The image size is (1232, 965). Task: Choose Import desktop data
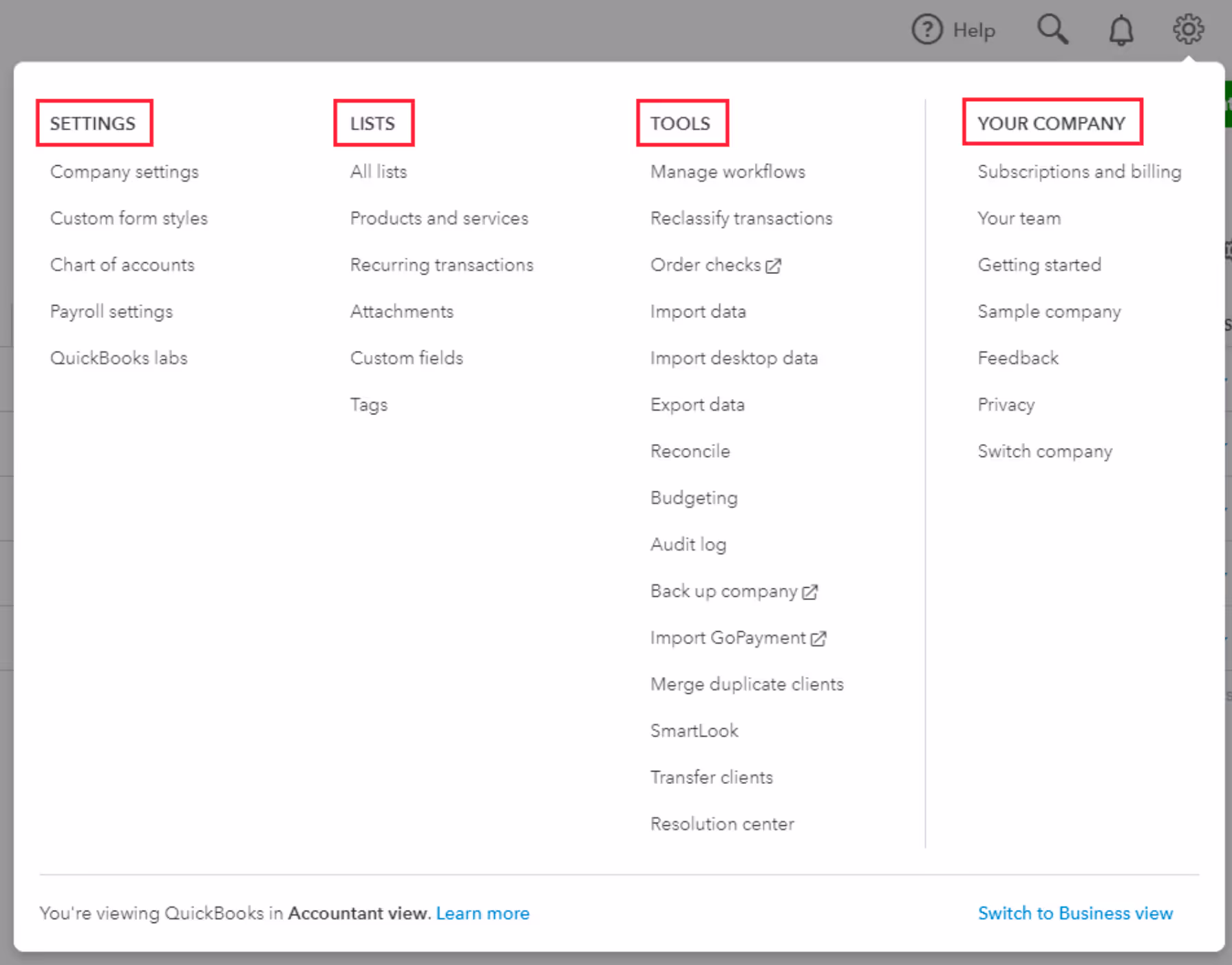pyautogui.click(x=734, y=359)
